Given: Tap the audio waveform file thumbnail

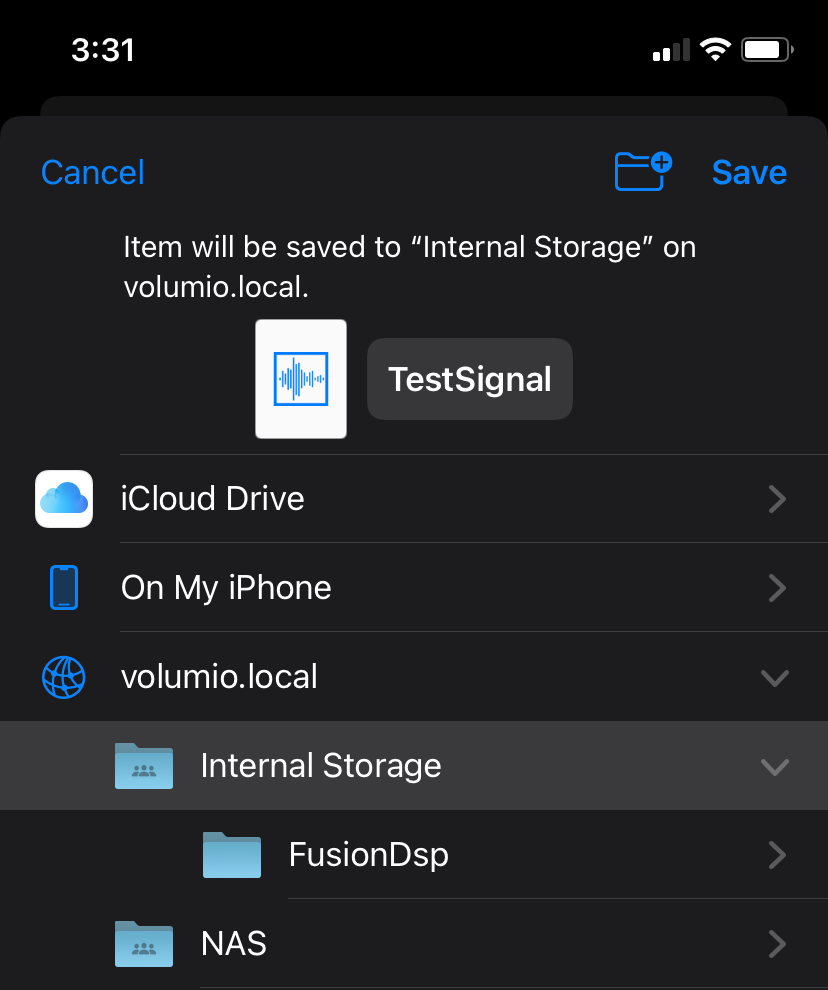Looking at the screenshot, I should [x=301, y=379].
